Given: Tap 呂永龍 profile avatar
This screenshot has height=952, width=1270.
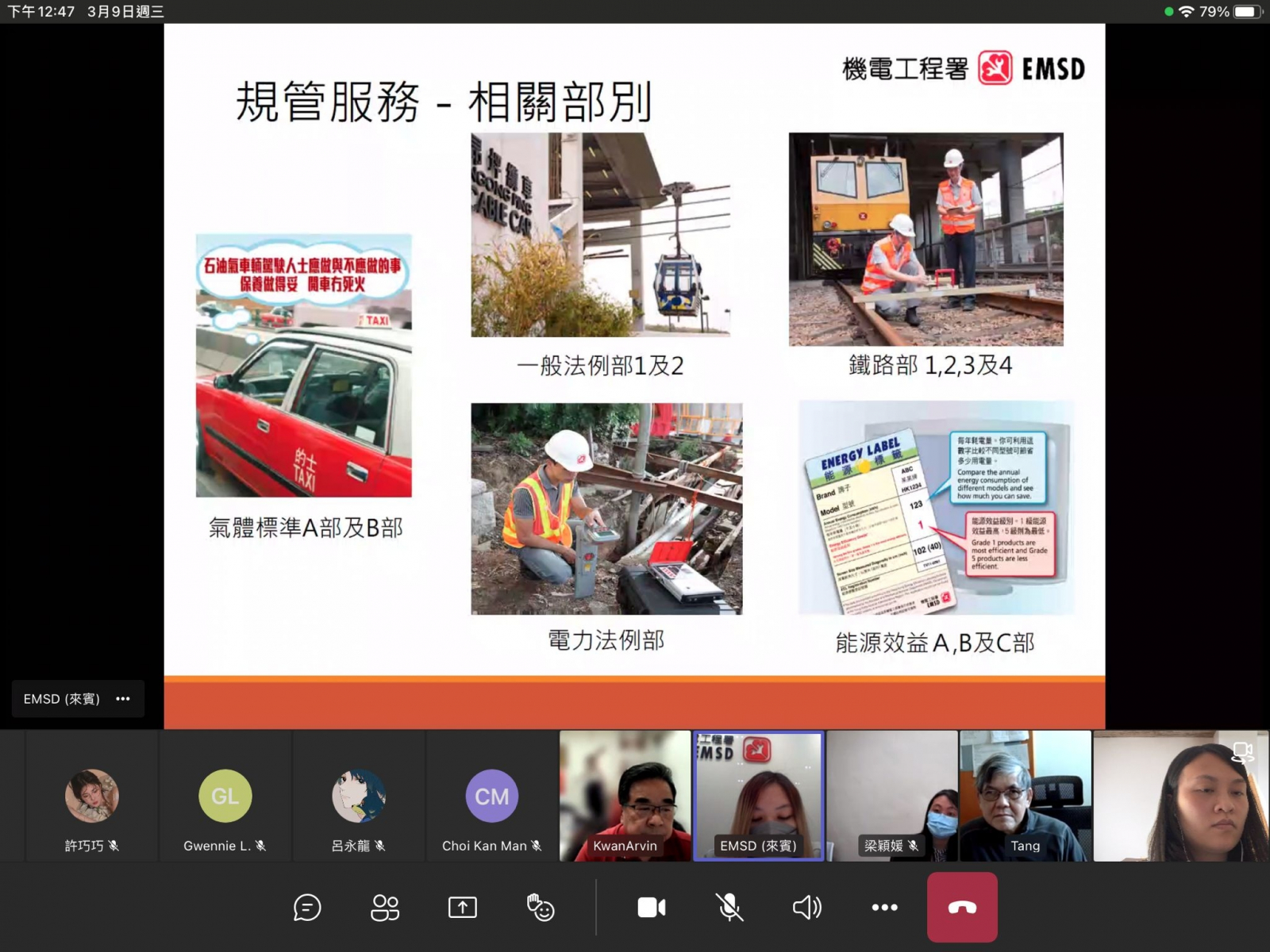Looking at the screenshot, I should (359, 796).
